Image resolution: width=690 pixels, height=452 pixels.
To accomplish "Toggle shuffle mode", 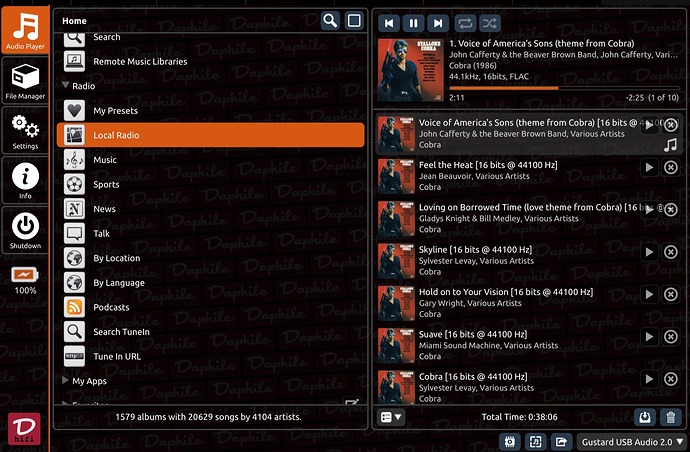I will (490, 22).
